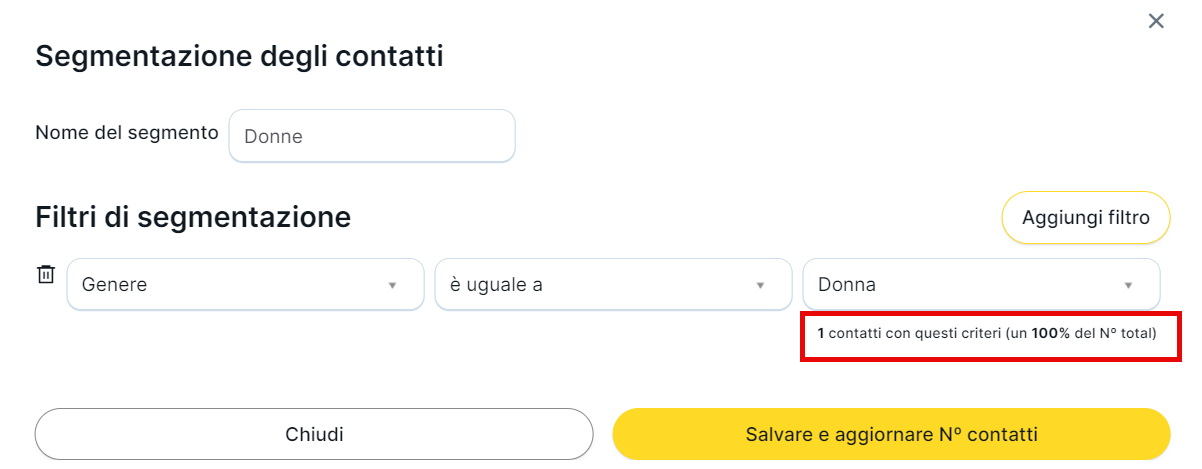Click the 'Nome del segmento' label
The width and height of the screenshot is (1202, 469).
pos(127,133)
